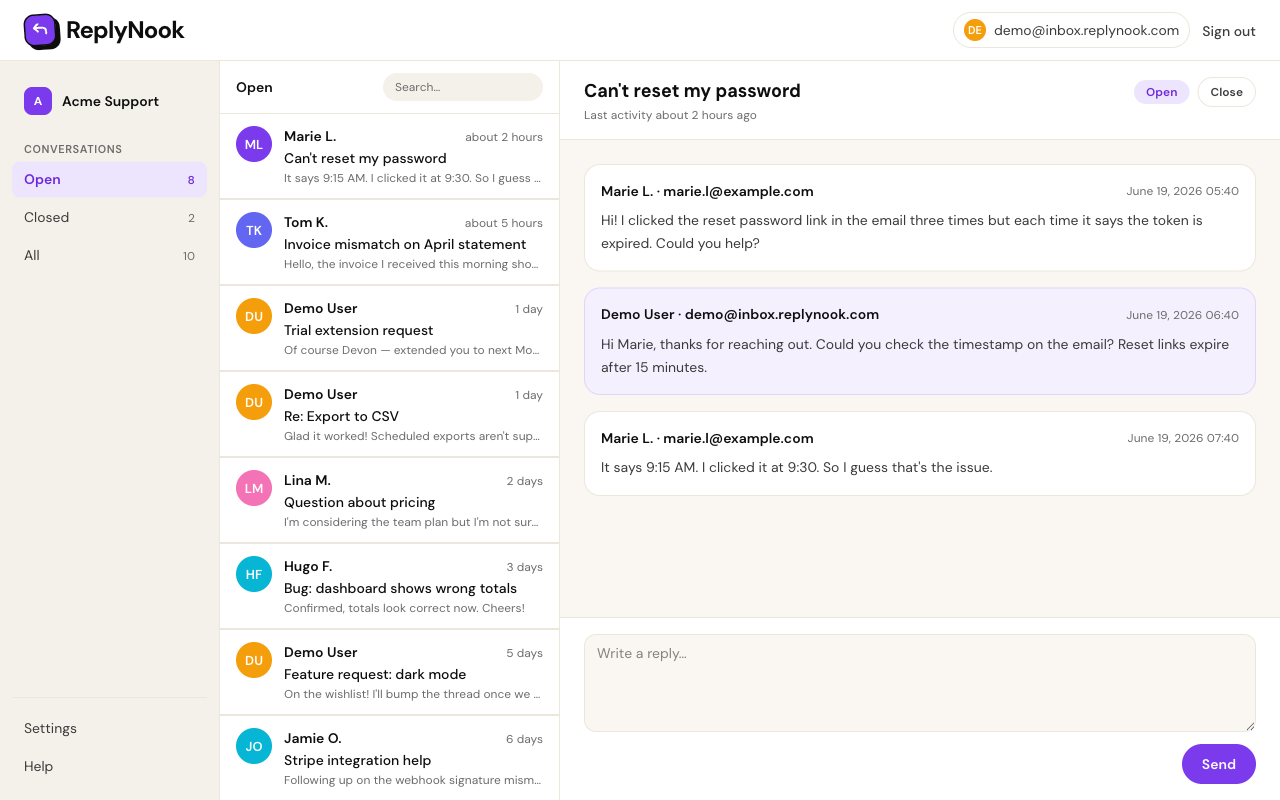Click Hugo F.'s HF avatar

click(254, 574)
